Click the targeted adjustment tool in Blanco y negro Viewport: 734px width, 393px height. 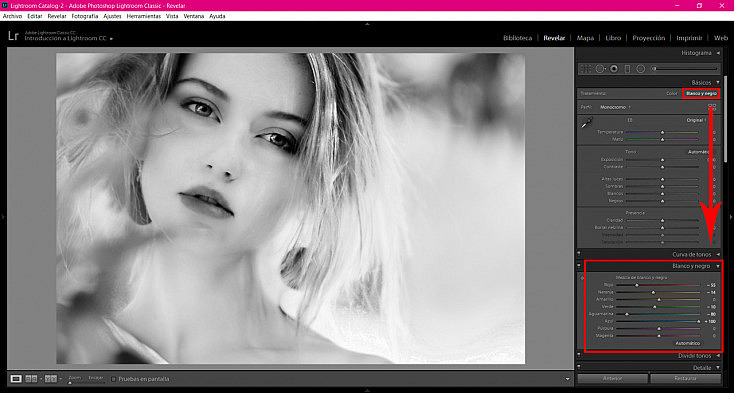click(582, 278)
